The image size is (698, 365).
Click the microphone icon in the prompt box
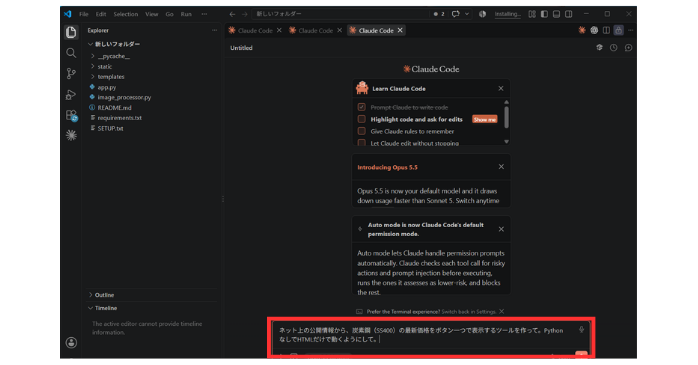[x=581, y=330]
